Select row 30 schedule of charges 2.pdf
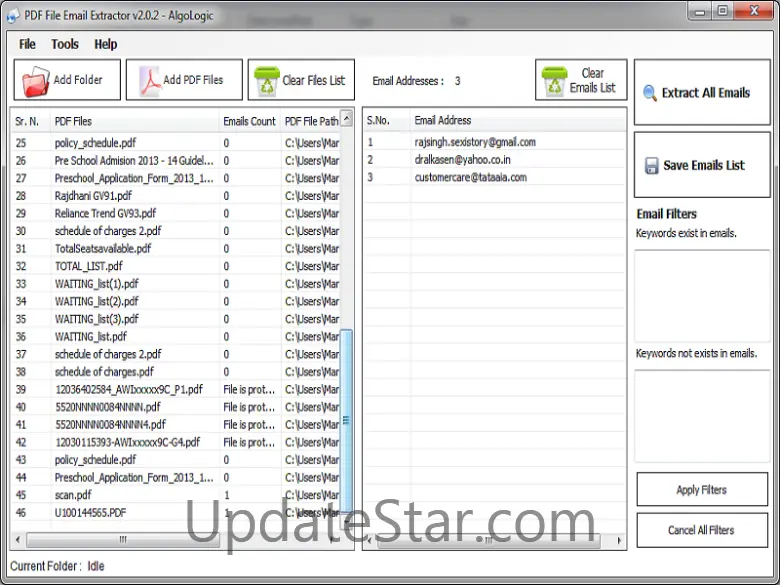The height and width of the screenshot is (585, 780). 177,231
